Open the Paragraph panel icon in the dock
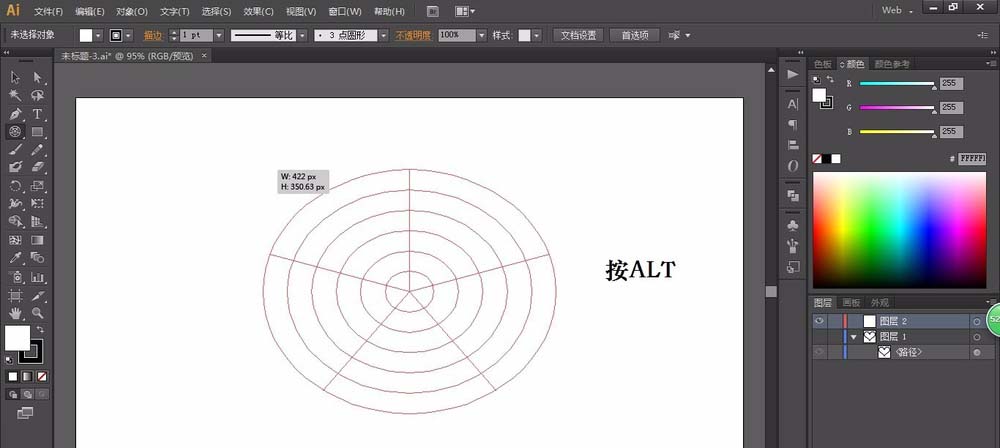This screenshot has width=1000, height=448. pos(793,124)
